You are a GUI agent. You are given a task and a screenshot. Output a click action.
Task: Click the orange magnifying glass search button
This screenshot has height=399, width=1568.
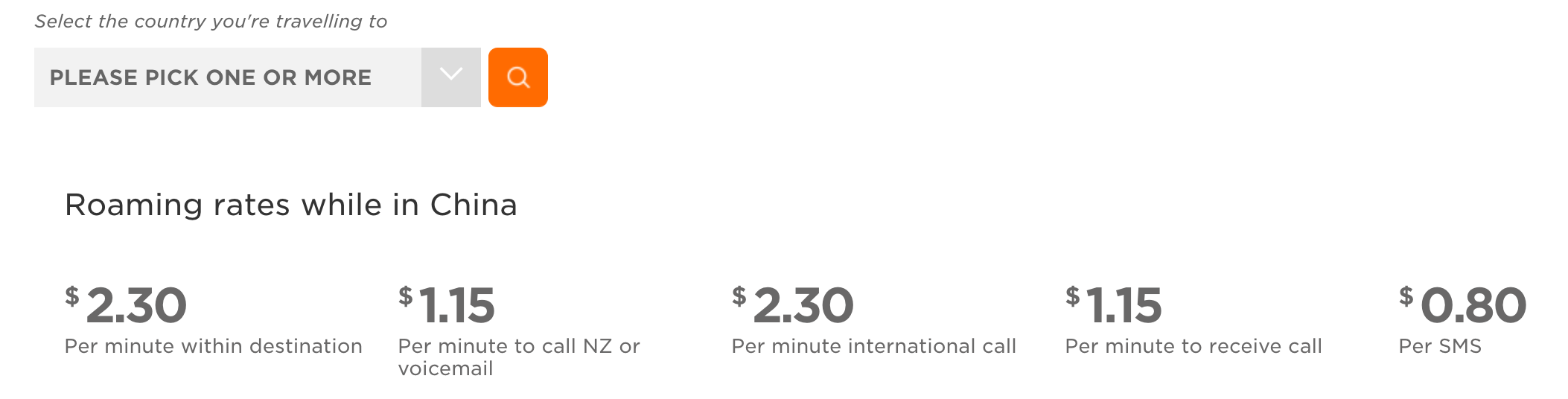[517, 77]
